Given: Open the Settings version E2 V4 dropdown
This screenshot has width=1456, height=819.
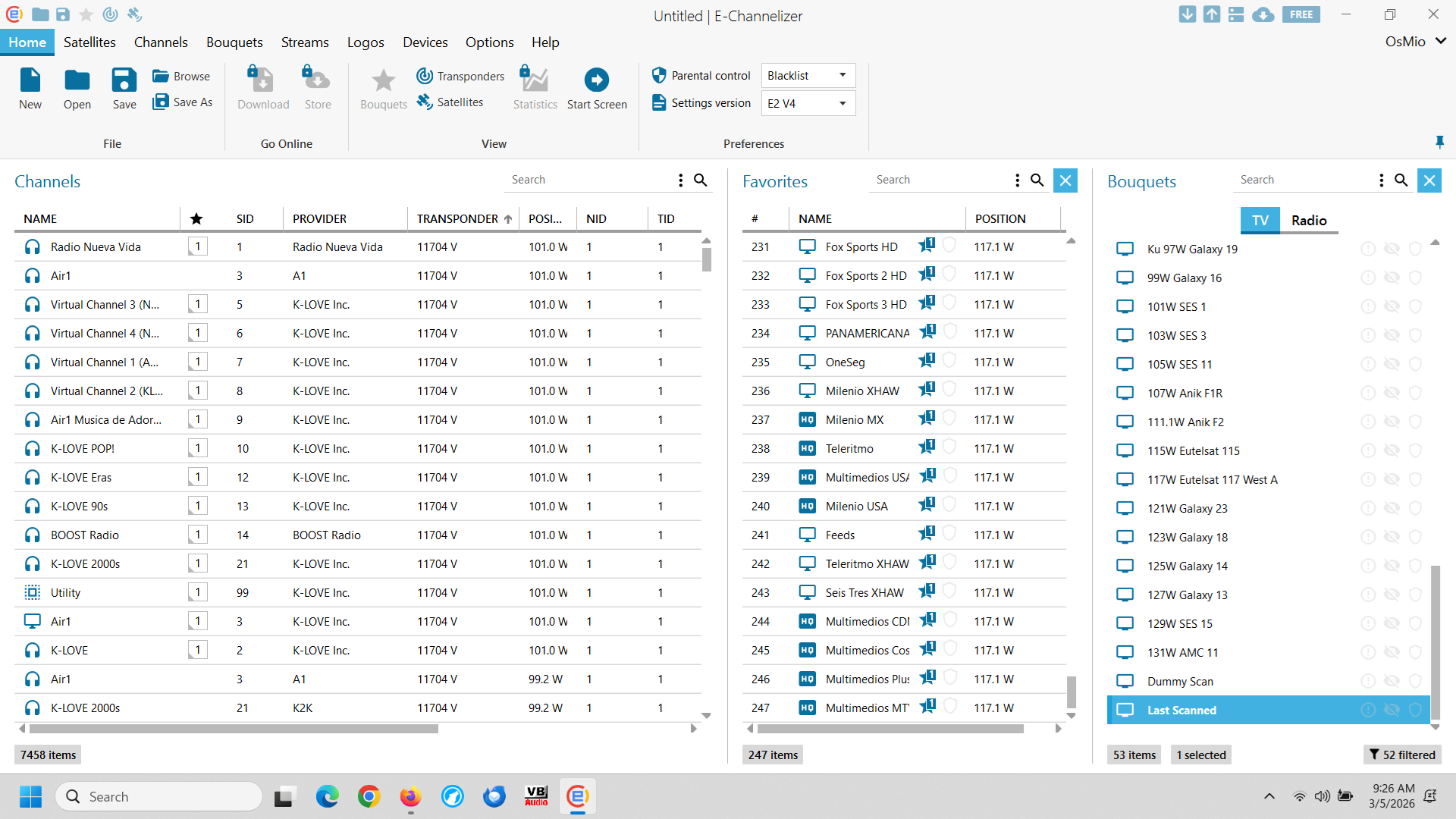Looking at the screenshot, I should [808, 103].
